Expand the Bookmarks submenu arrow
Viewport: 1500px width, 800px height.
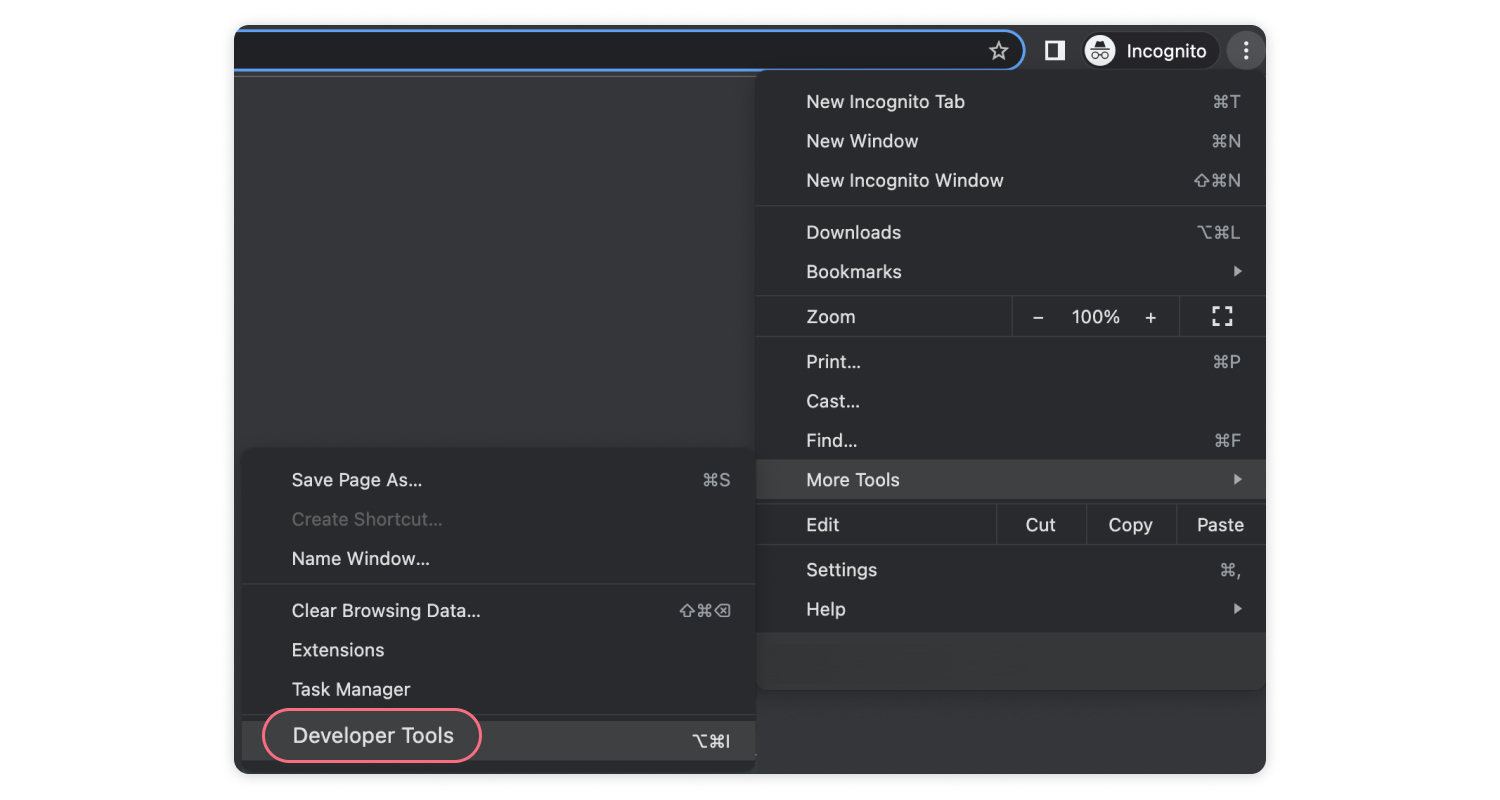(x=1237, y=271)
